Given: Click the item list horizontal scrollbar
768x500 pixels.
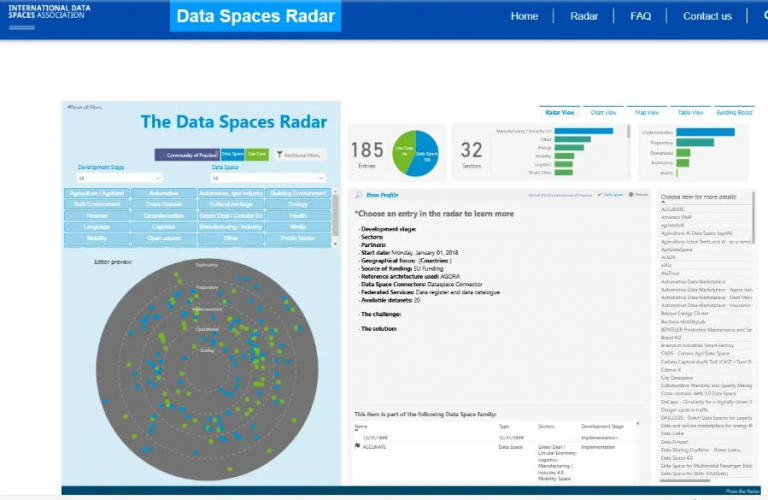Looking at the screenshot, I should click(686, 480).
